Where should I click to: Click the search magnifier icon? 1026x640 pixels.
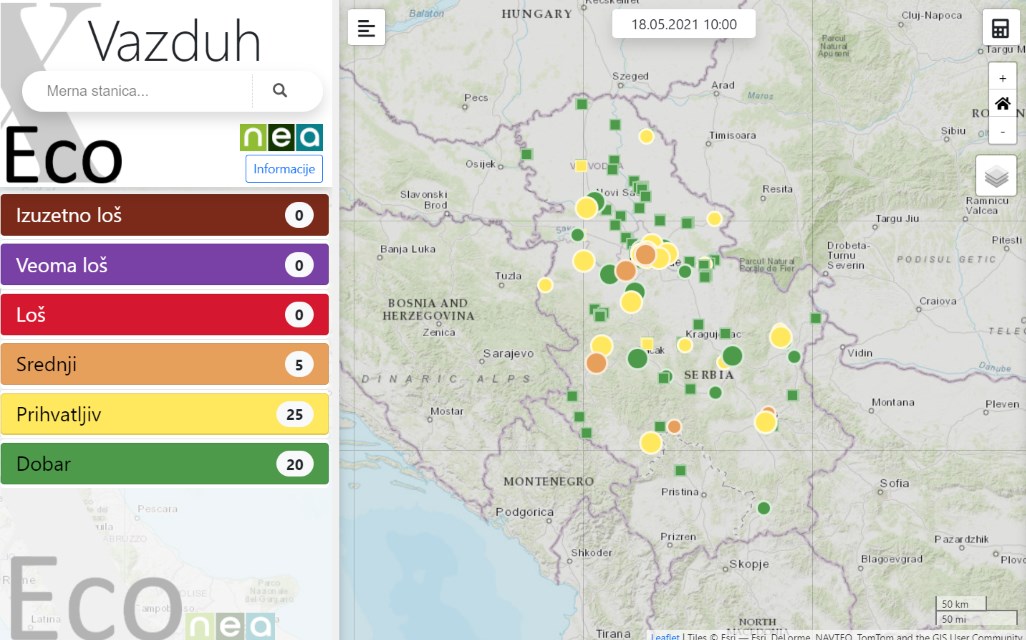click(x=280, y=90)
